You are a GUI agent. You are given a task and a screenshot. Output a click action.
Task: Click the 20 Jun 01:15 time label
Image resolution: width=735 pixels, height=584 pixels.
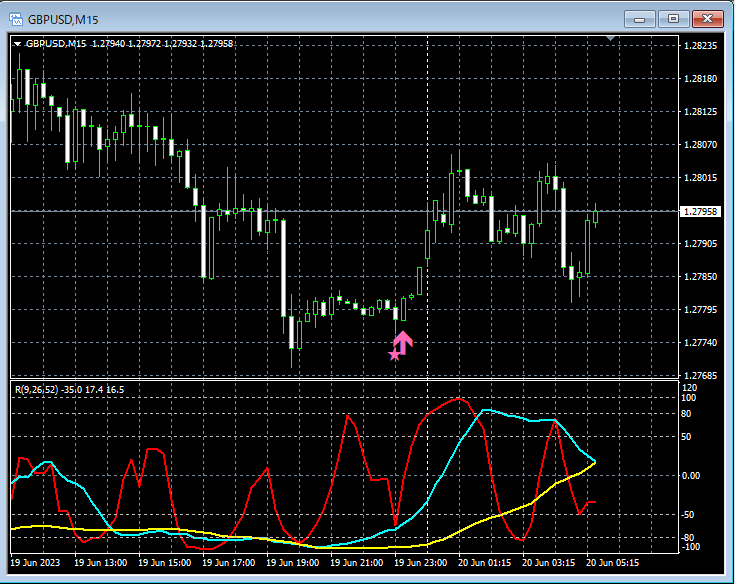coord(484,562)
